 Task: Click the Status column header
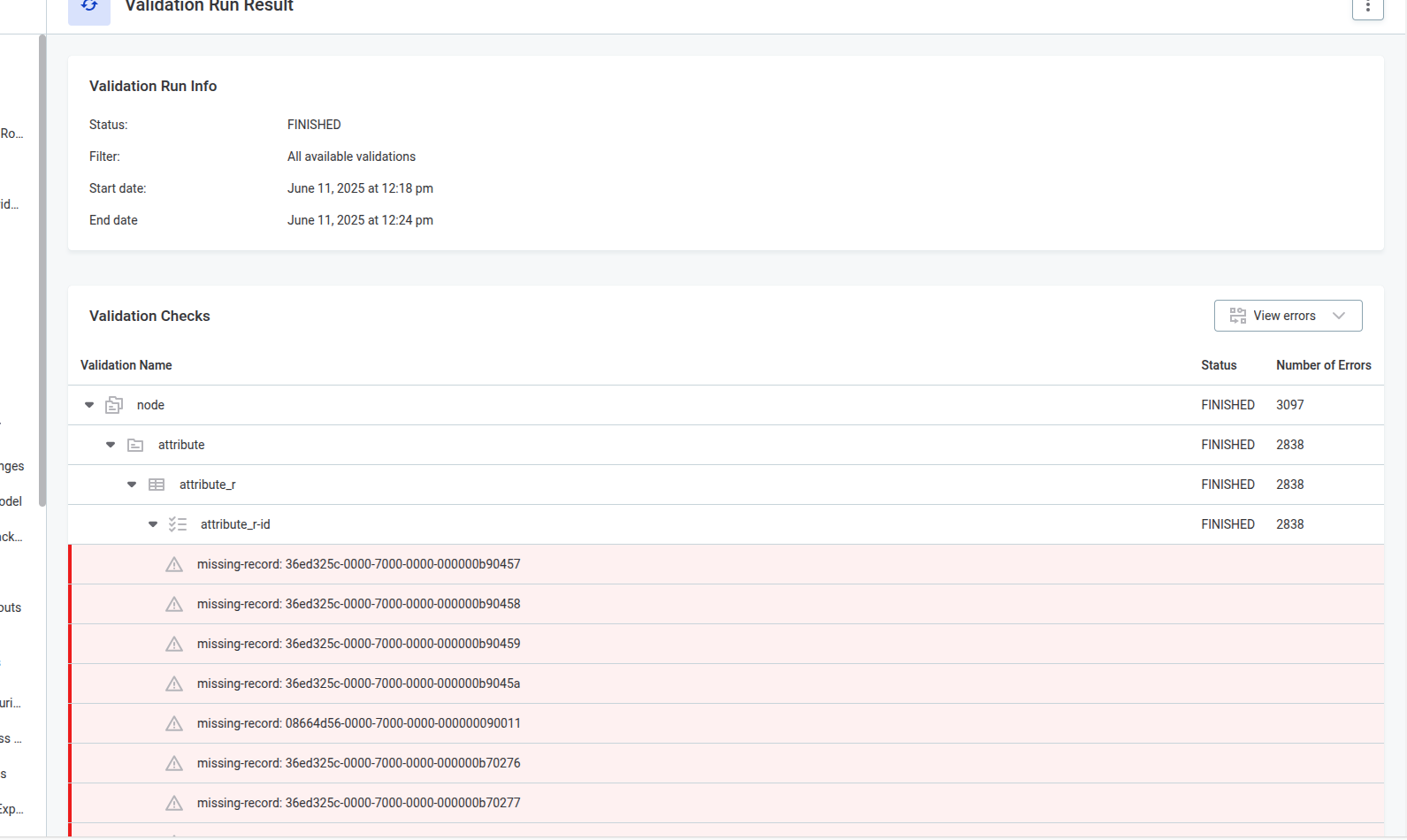[1219, 365]
